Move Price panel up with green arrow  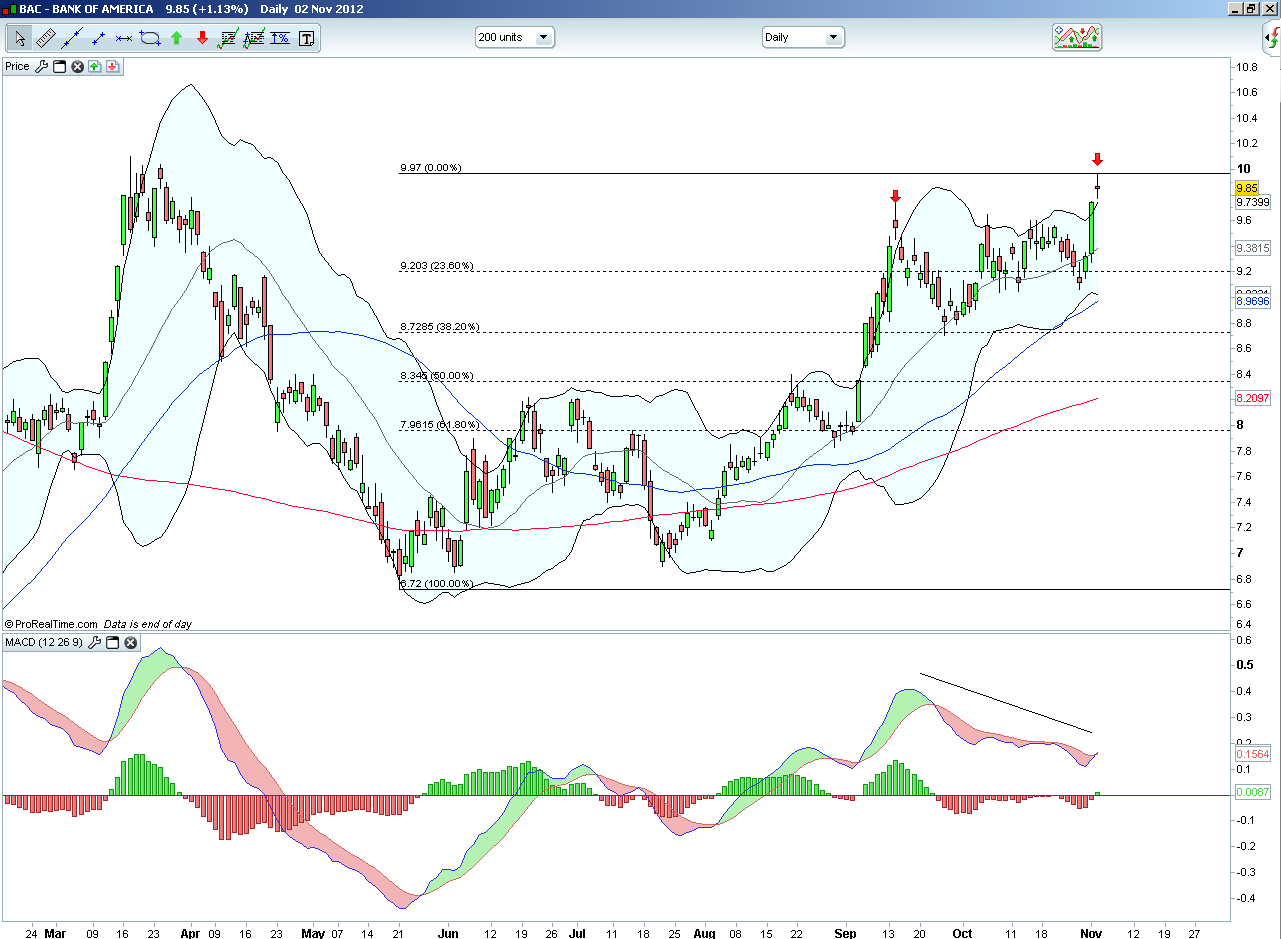(94, 67)
